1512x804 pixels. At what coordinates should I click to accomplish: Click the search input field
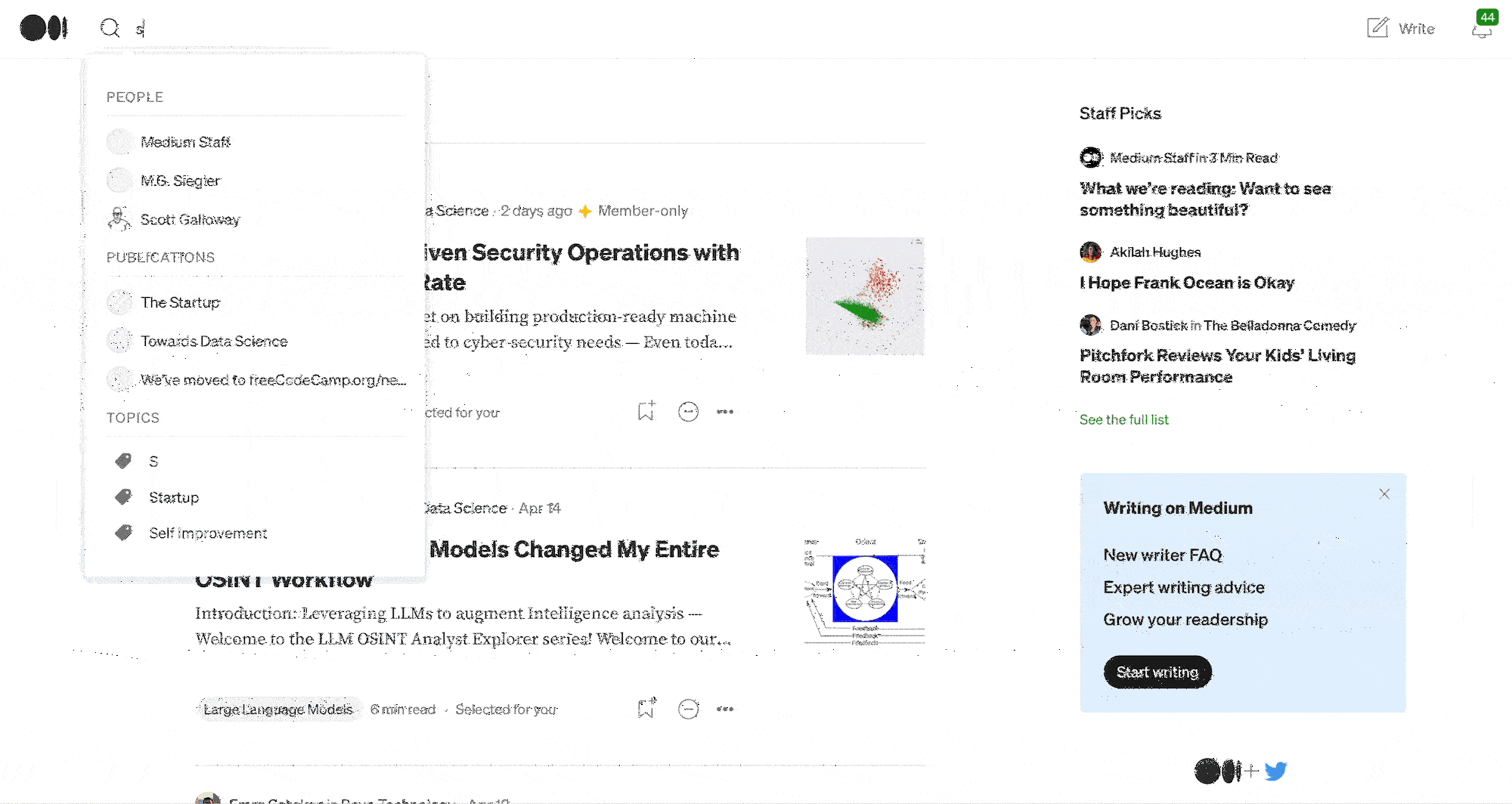pyautogui.click(x=189, y=27)
